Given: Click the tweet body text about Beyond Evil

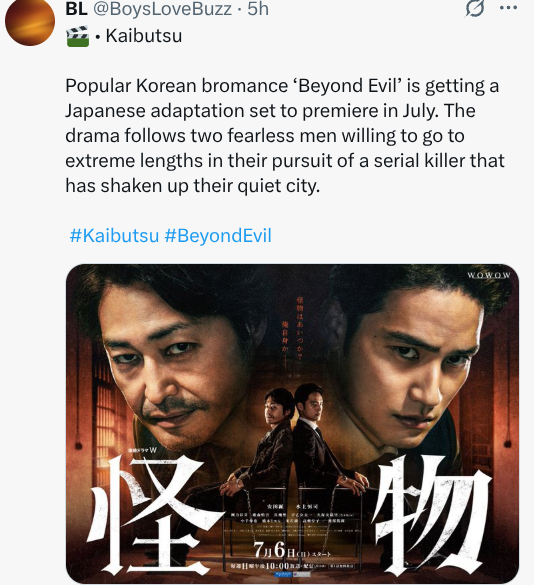Looking at the screenshot, I should [285, 135].
